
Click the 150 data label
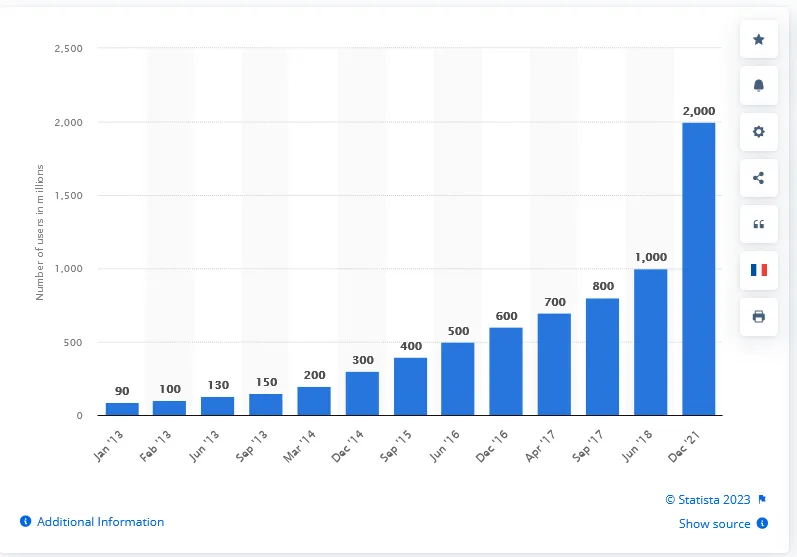(266, 382)
